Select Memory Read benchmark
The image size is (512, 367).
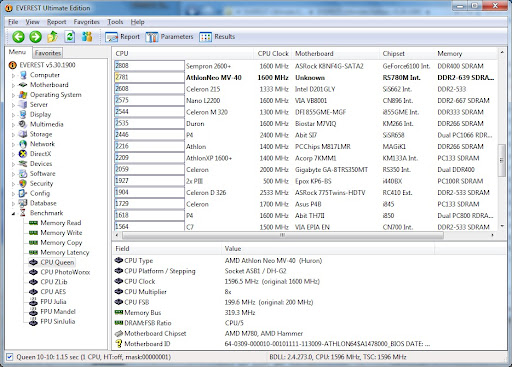(x=61, y=223)
